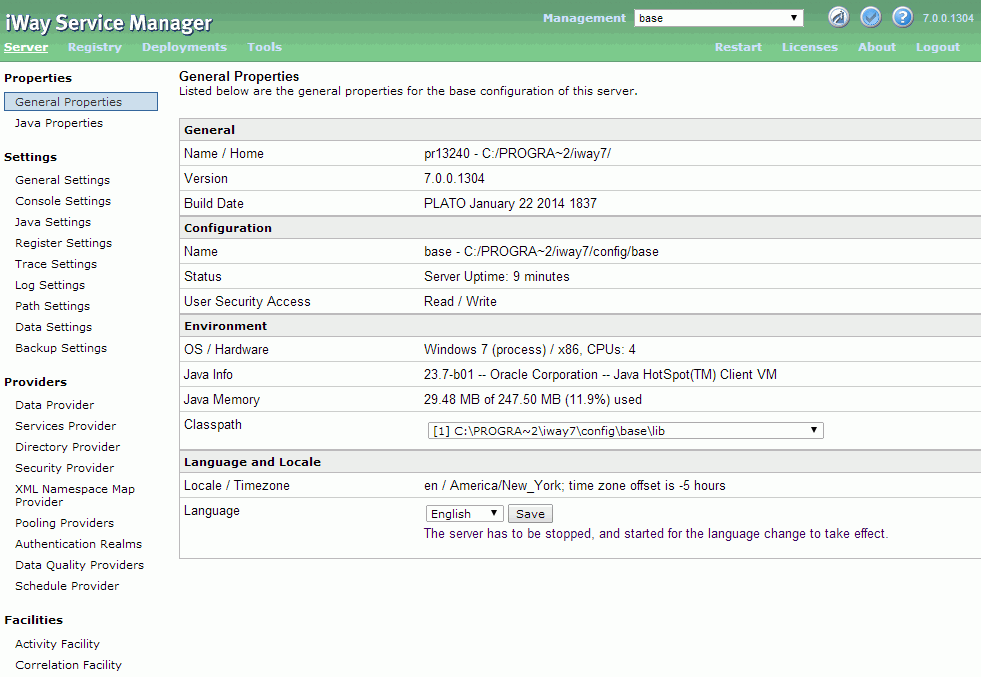981x677 pixels.
Task: Go to Licenses in the top navigation
Action: point(810,47)
